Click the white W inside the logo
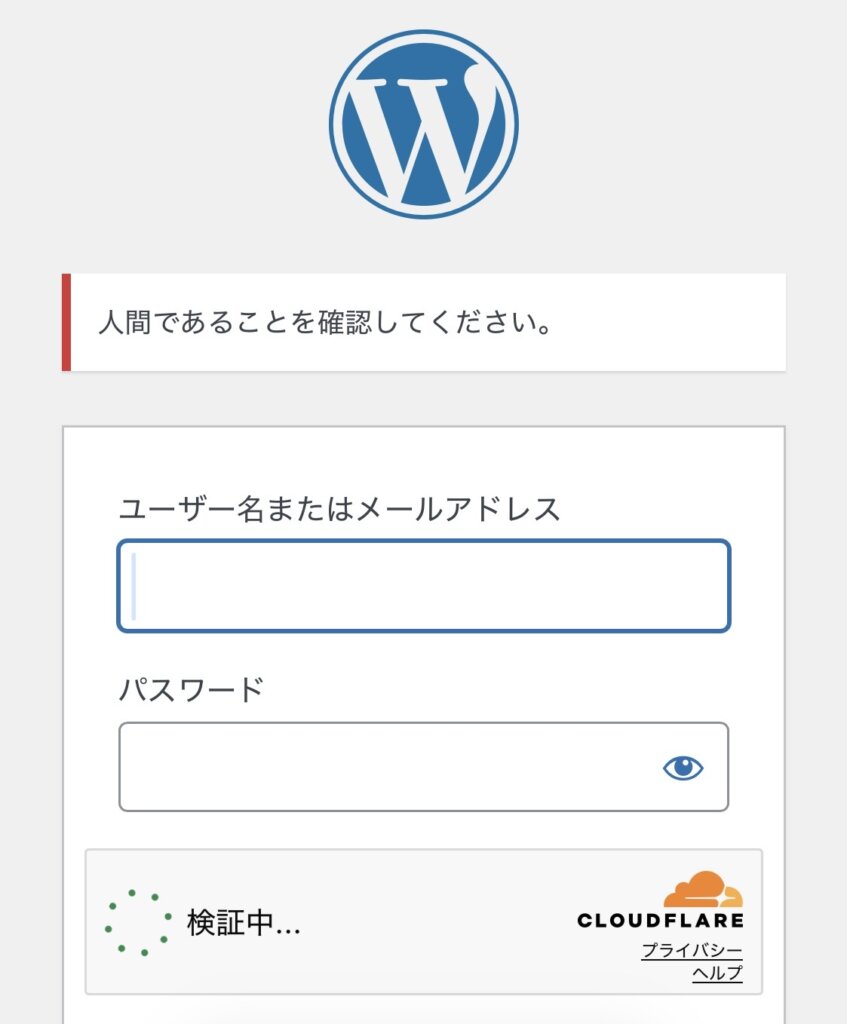Image resolution: width=847 pixels, height=1024 pixels. 423,137
